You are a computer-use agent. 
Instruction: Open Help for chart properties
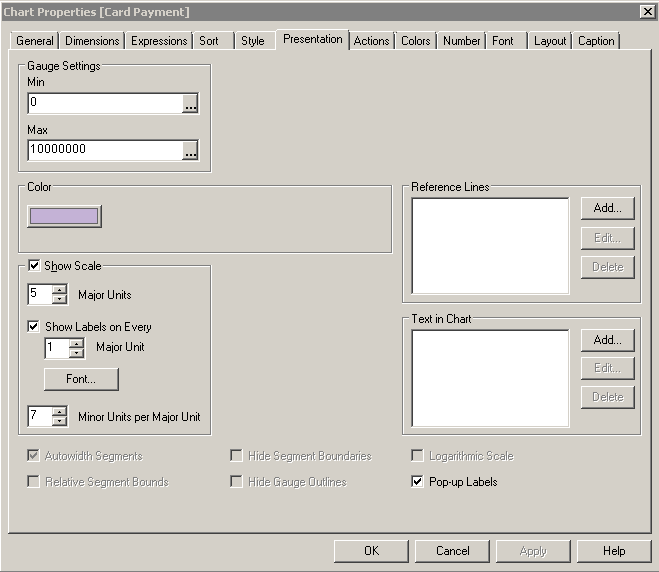click(x=613, y=551)
